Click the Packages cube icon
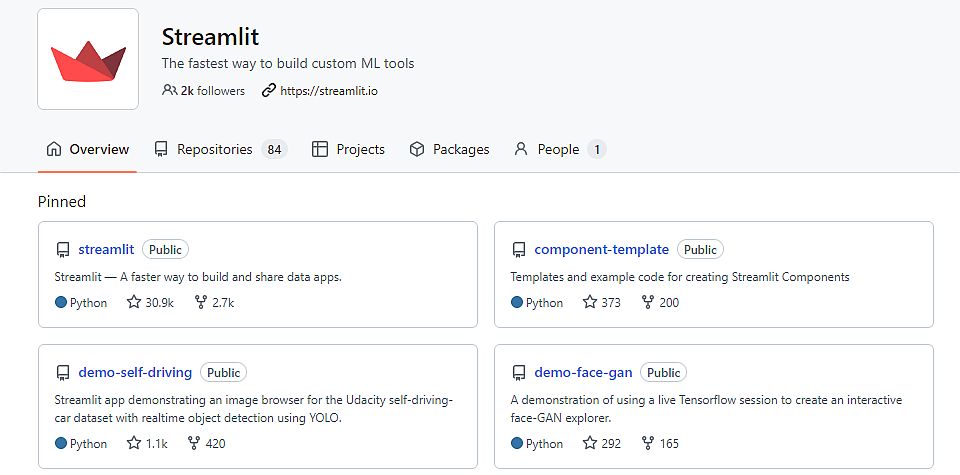The height and width of the screenshot is (475, 960). pyautogui.click(x=417, y=149)
